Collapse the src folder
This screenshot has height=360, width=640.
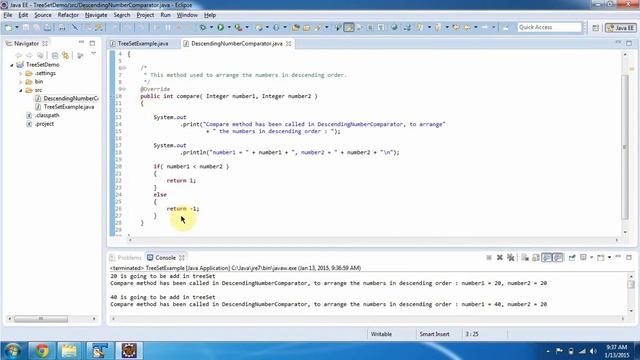20,90
